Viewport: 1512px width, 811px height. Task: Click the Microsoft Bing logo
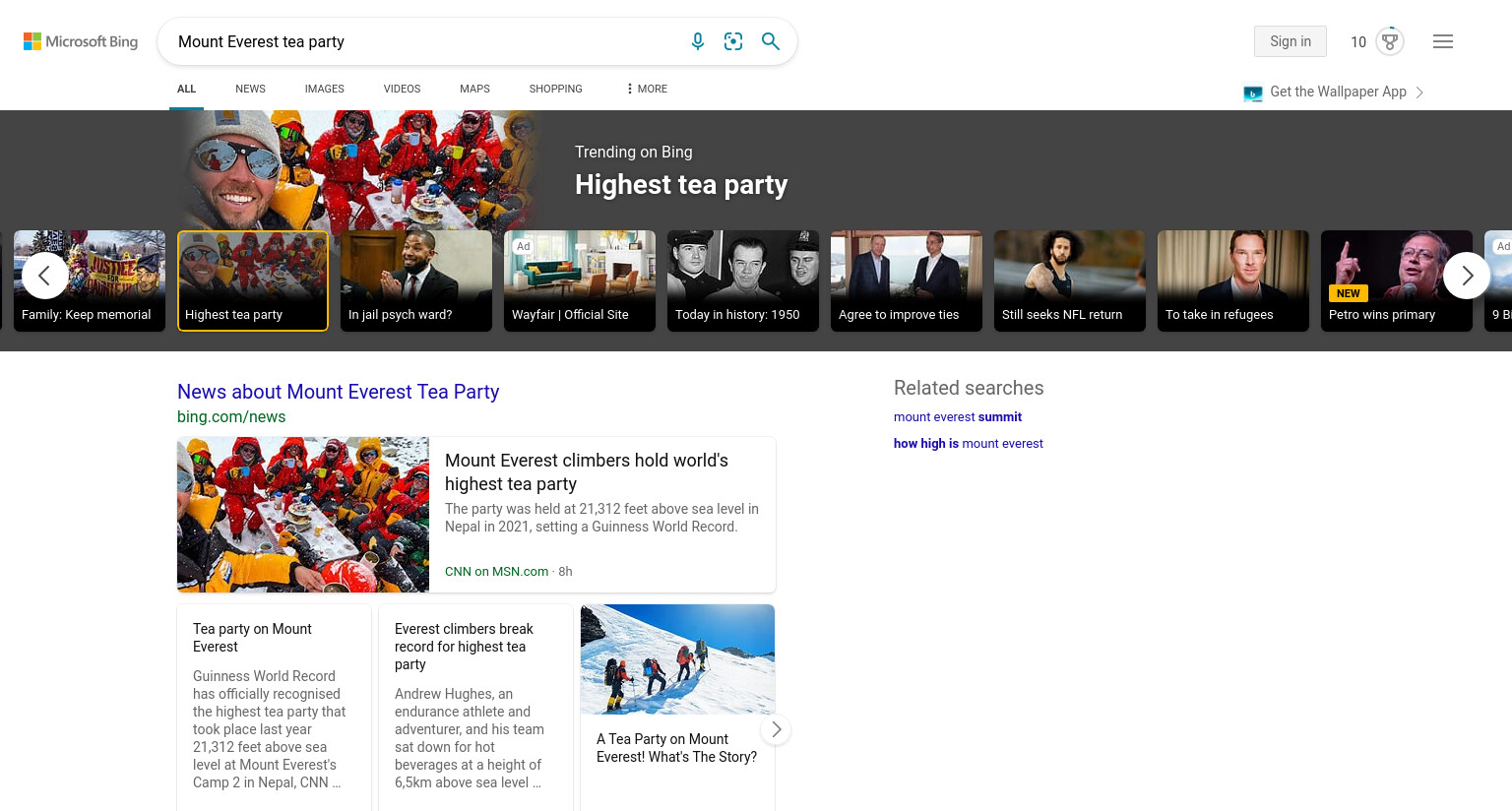81,41
